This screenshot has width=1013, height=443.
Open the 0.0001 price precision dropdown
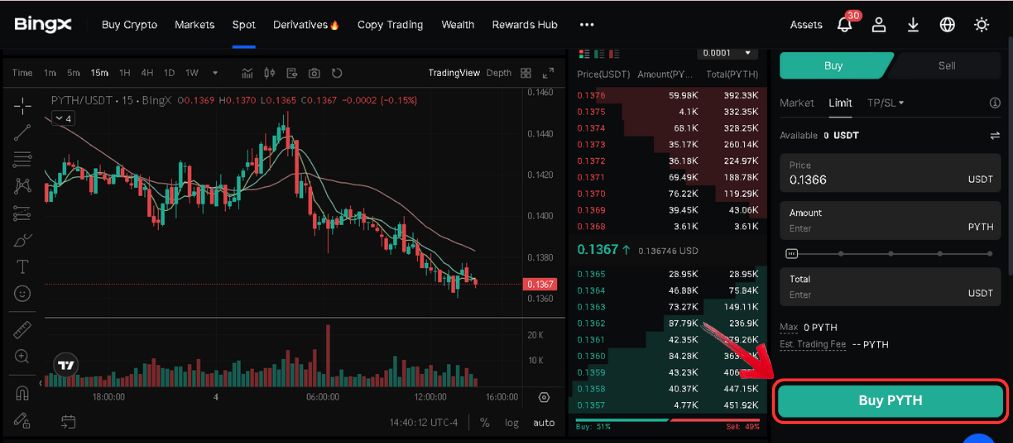coord(727,53)
